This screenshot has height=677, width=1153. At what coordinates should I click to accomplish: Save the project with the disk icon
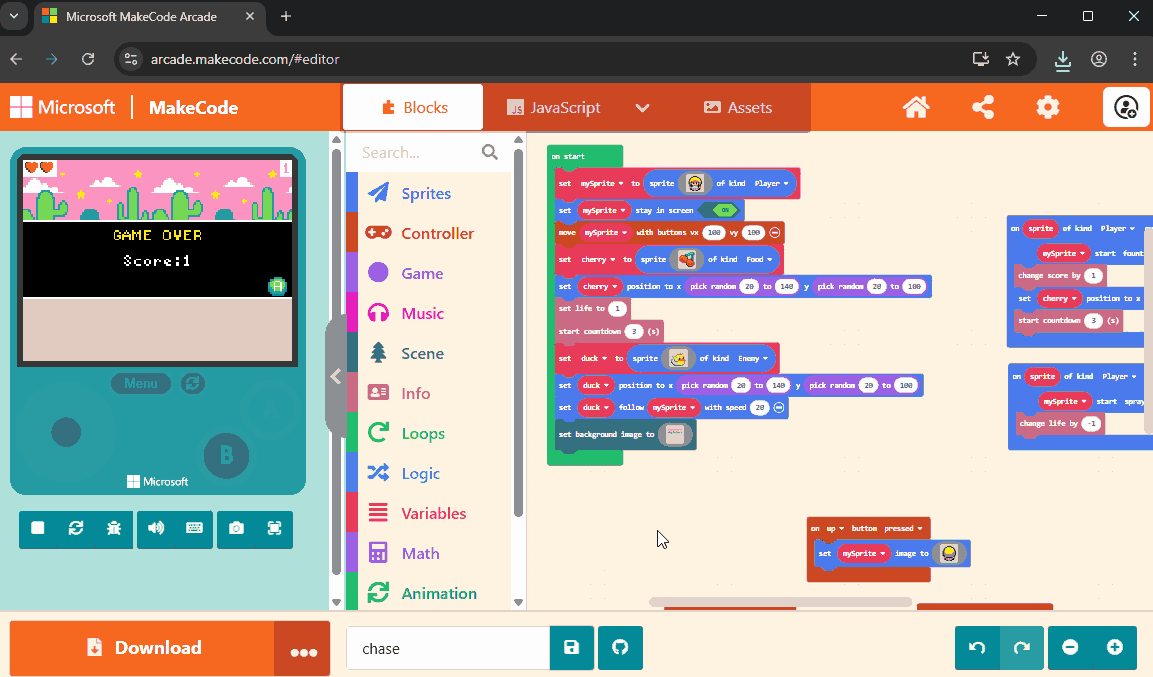point(571,648)
